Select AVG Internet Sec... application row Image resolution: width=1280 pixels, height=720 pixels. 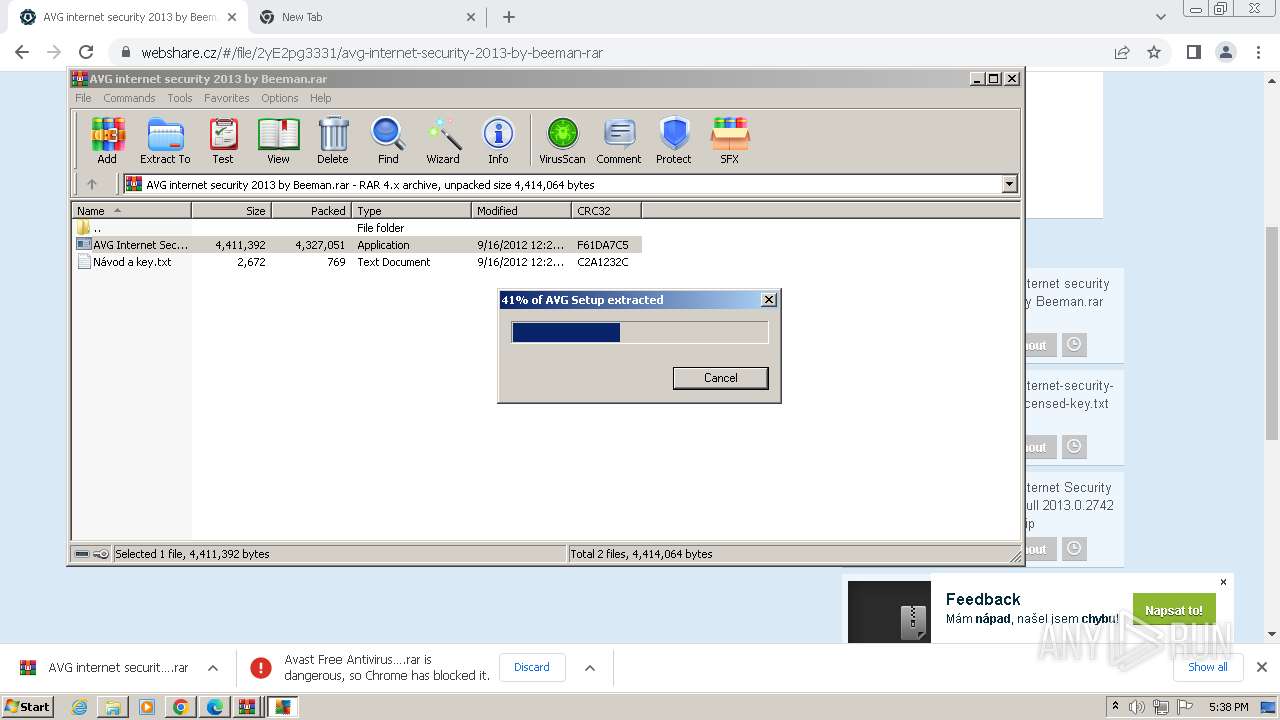pyautogui.click(x=357, y=245)
